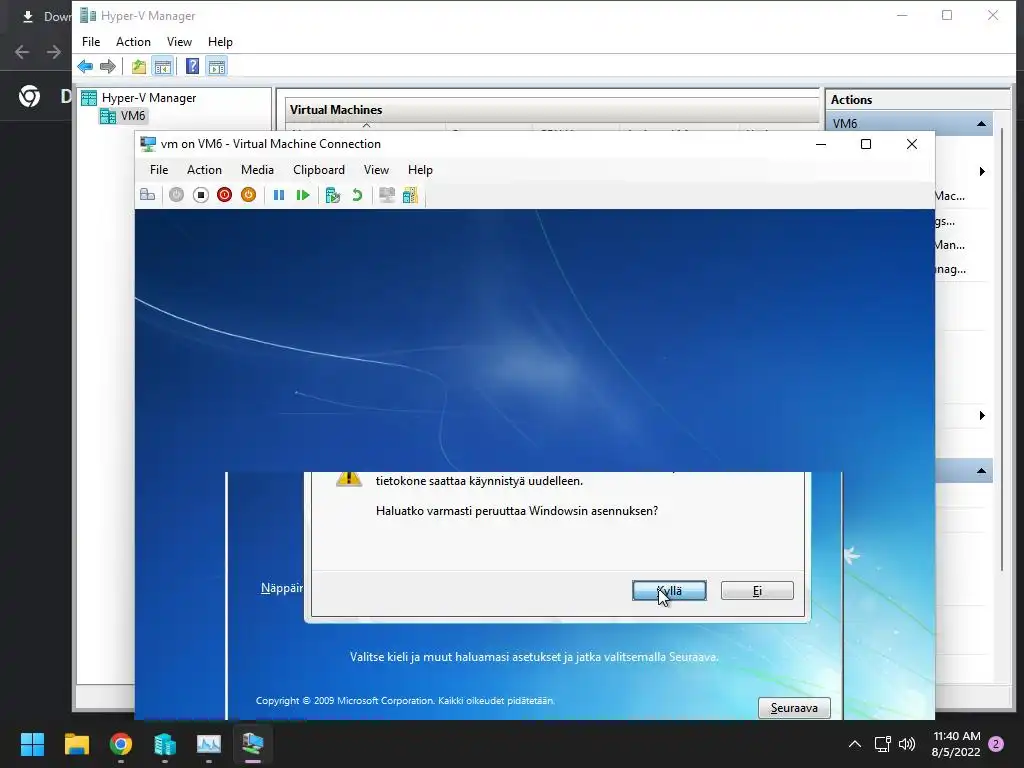This screenshot has height=768, width=1024.
Task: Go forward with Hyper-V Manager grey arrow
Action: pos(108,66)
